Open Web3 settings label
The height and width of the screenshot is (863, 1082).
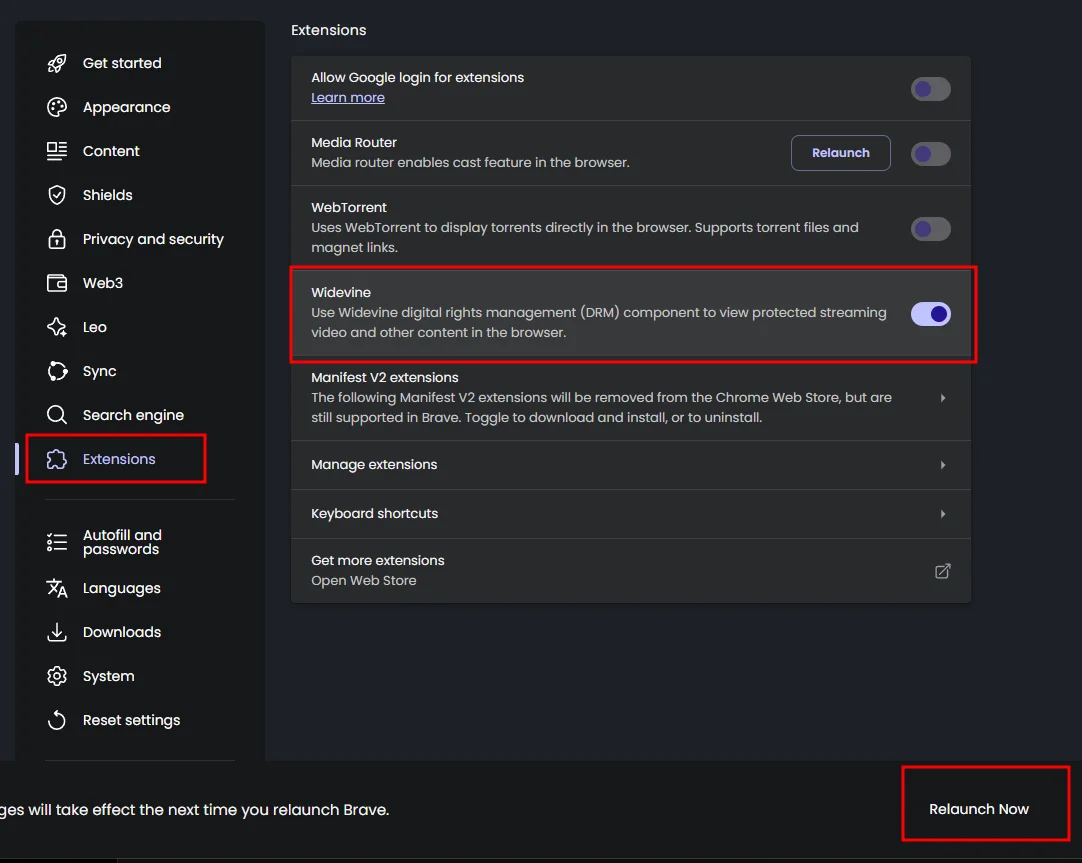tap(103, 283)
